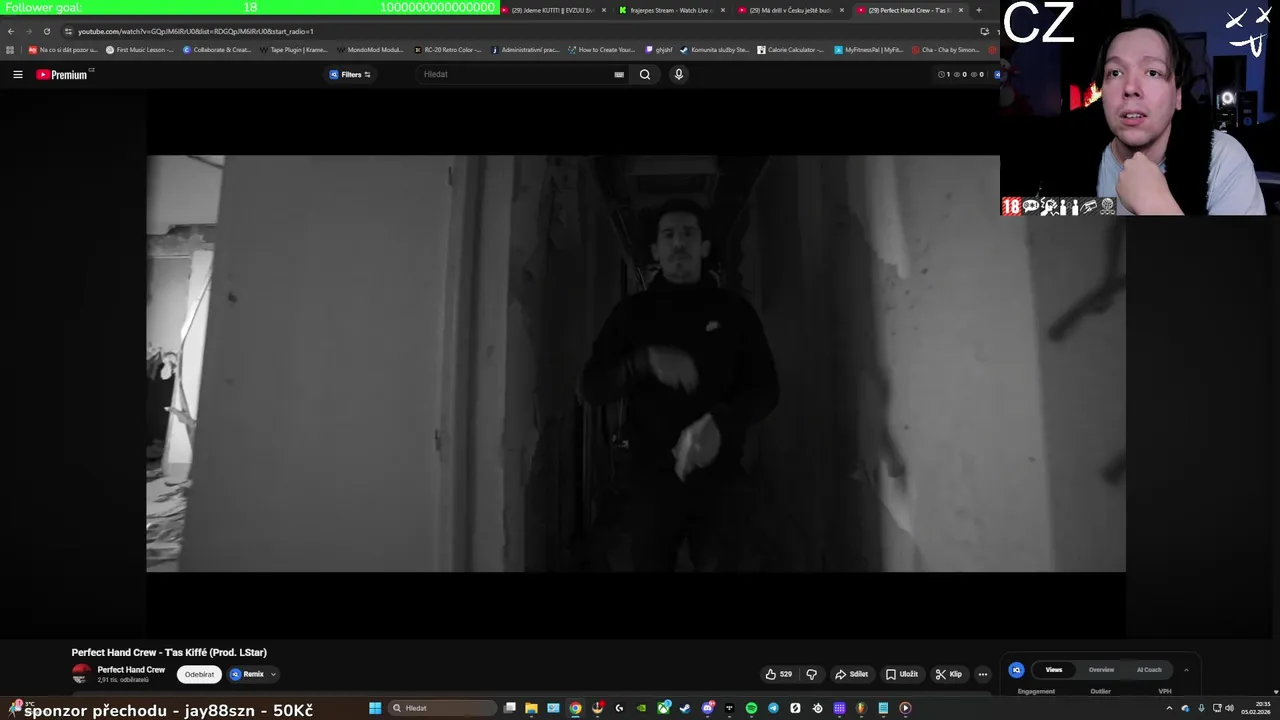Open clock showing 20:35
The width and height of the screenshot is (1280, 720).
pos(1255,708)
